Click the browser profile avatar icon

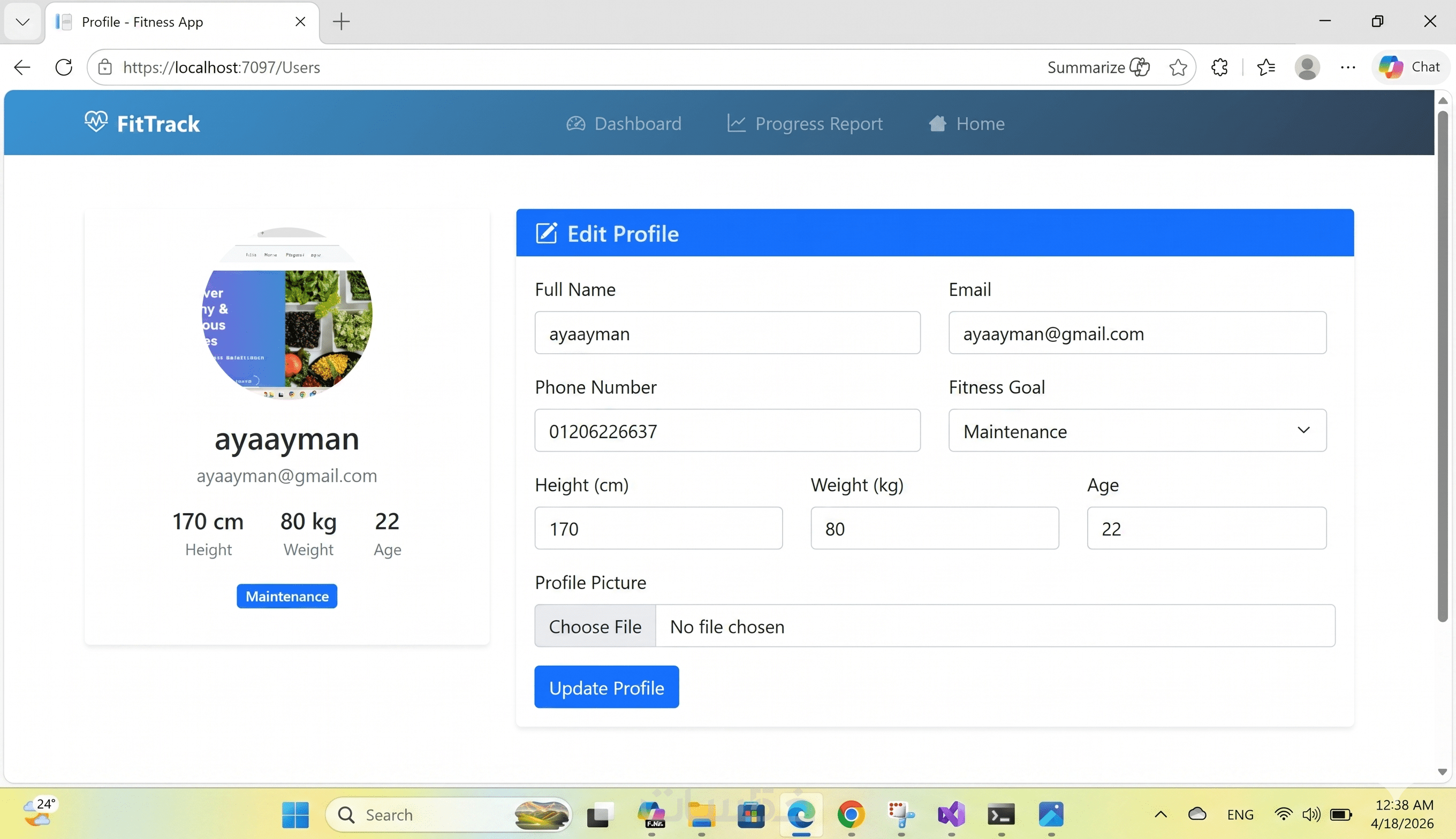click(x=1307, y=67)
